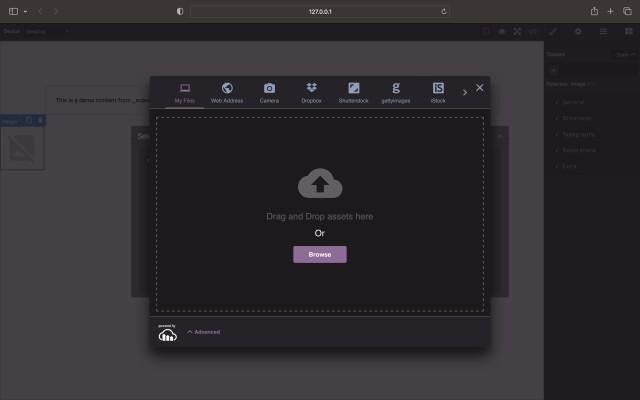Image resolution: width=640 pixels, height=400 pixels.
Task: Click the purple Browse button
Action: (x=320, y=254)
